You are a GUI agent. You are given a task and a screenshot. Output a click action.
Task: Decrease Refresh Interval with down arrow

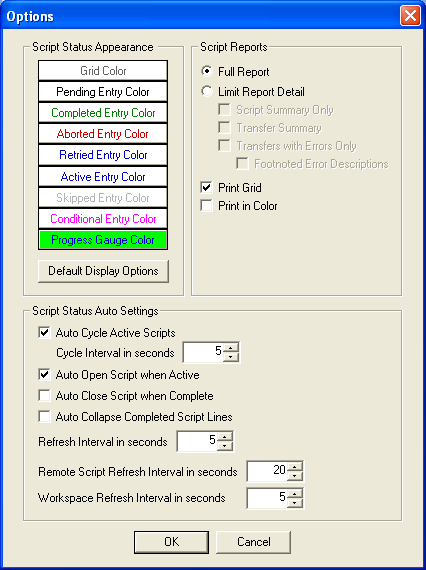pos(225,446)
